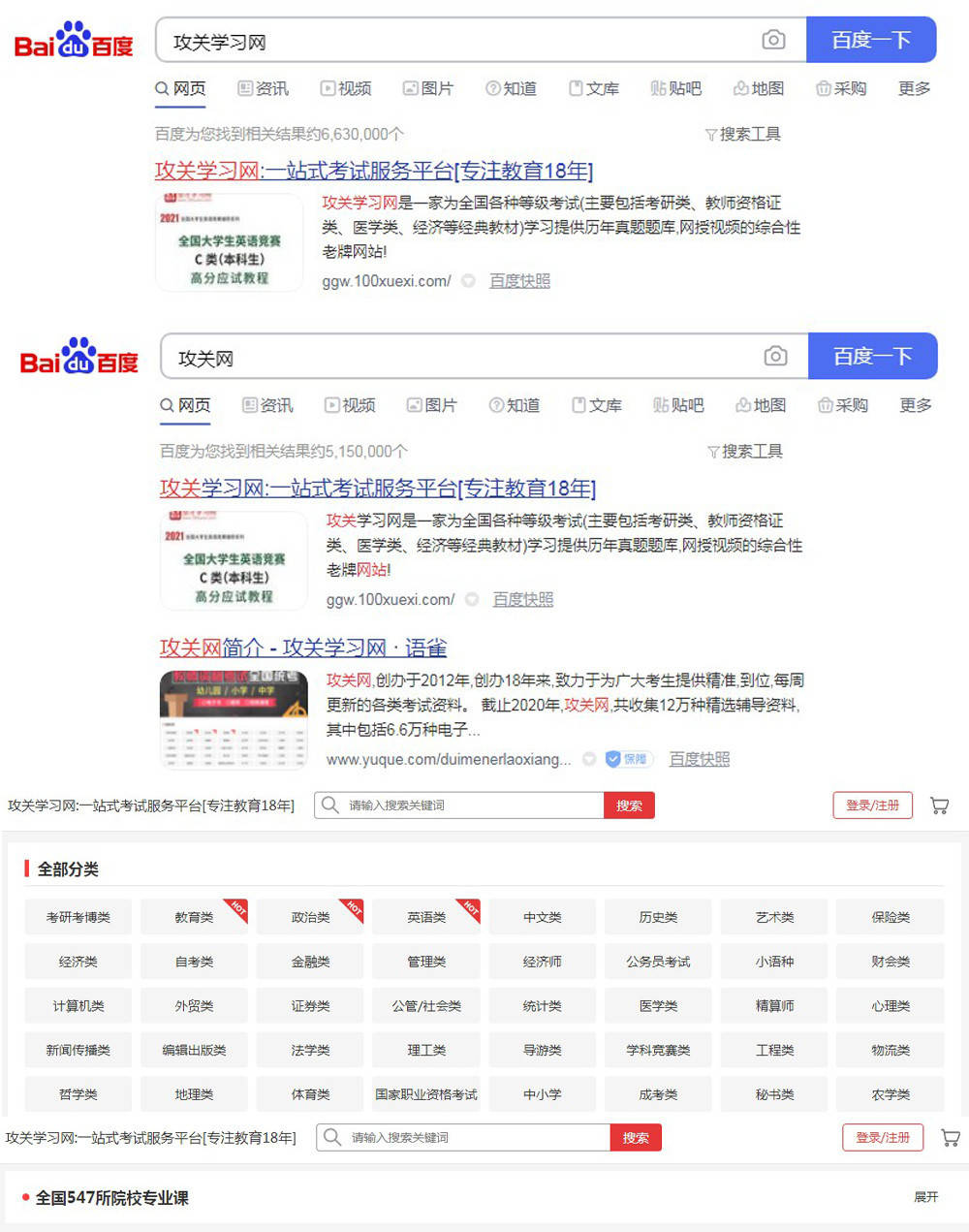The height and width of the screenshot is (1232, 969).
Task: Select the 计算机类 category
Action: click(x=78, y=1006)
